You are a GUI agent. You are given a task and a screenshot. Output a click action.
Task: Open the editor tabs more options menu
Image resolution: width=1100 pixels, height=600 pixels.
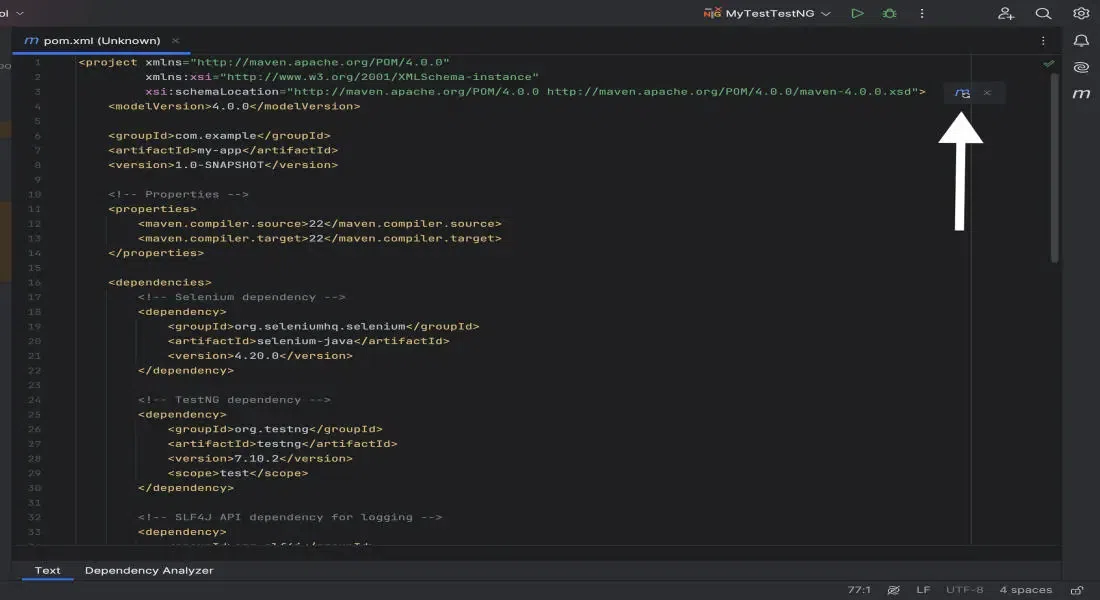click(x=1043, y=41)
